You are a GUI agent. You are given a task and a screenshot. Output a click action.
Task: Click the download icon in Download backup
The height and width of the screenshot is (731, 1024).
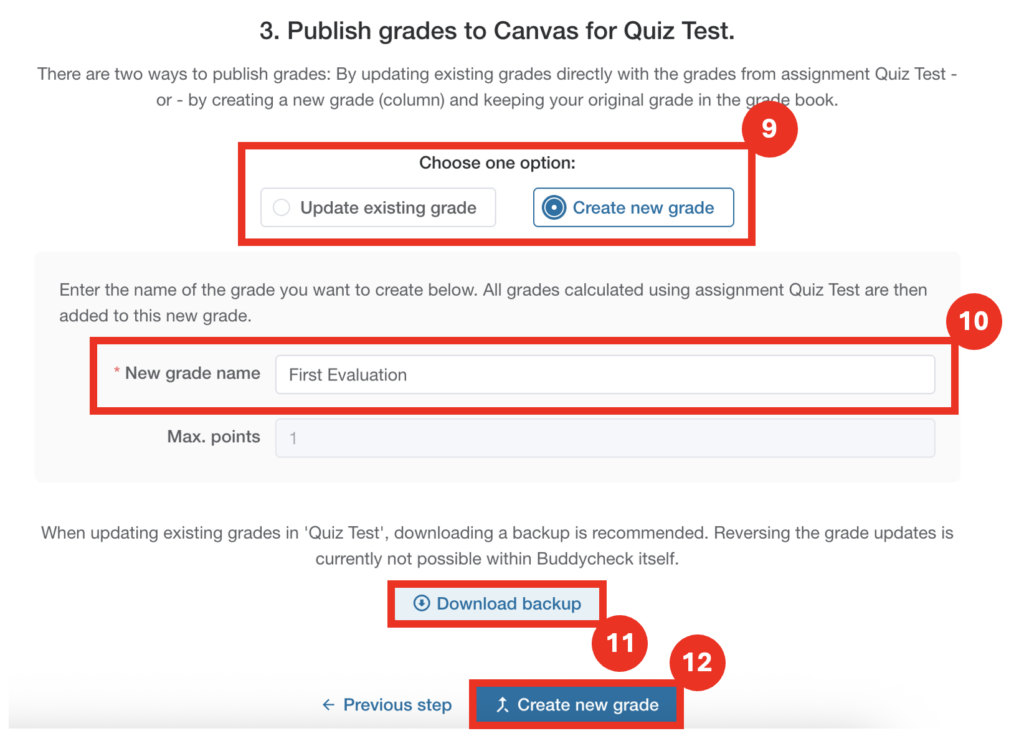(422, 603)
